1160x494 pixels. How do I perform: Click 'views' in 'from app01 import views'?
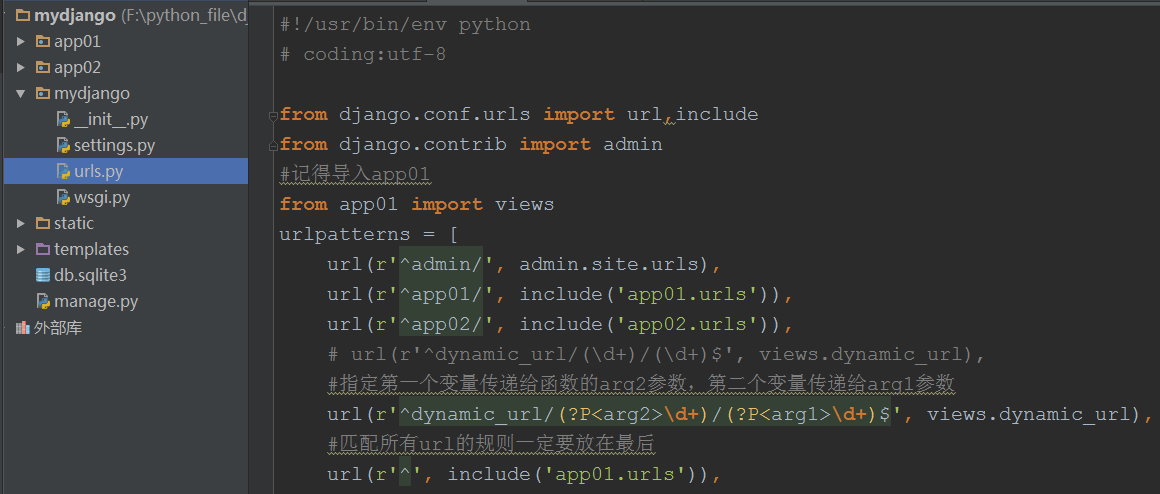(525, 204)
